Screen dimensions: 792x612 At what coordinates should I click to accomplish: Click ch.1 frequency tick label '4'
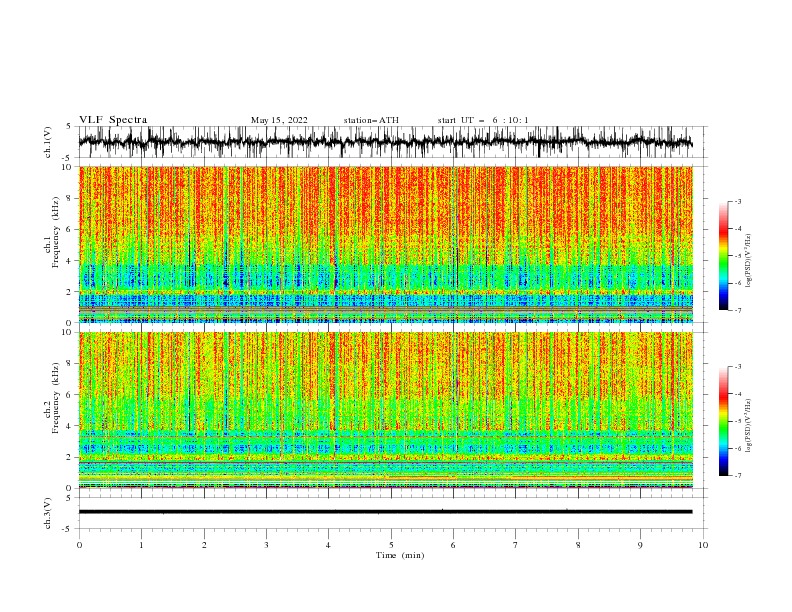(x=69, y=261)
